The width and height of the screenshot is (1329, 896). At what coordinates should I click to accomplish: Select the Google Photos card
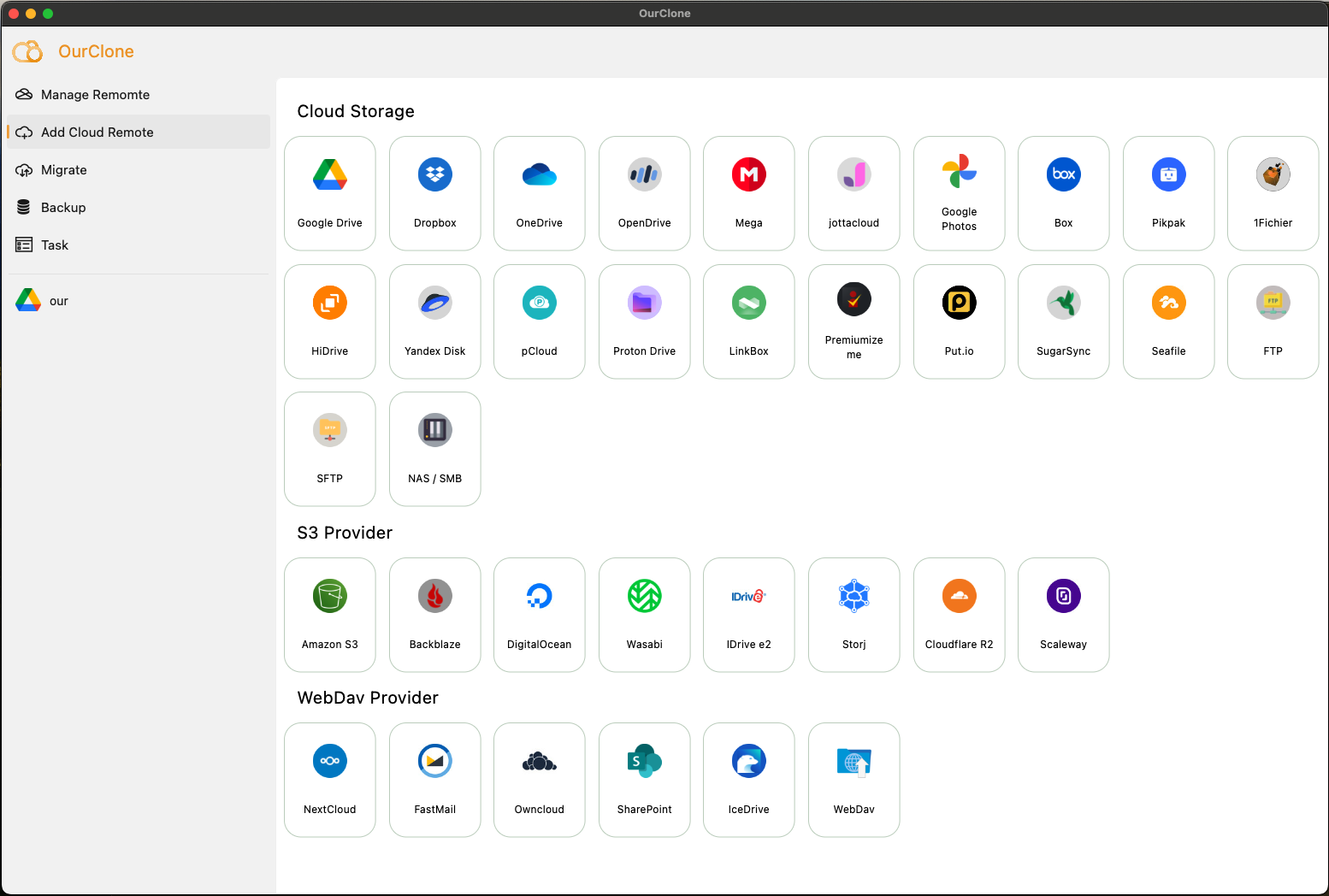point(960,193)
